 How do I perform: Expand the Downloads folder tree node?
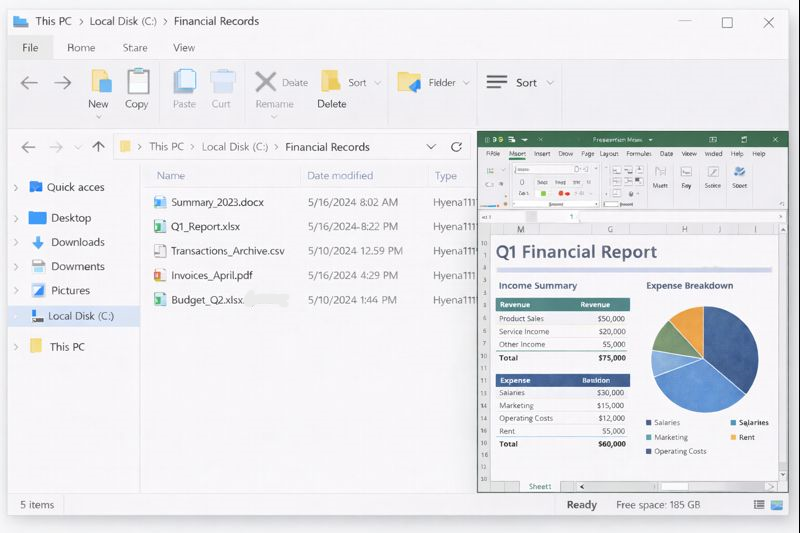[x=16, y=242]
